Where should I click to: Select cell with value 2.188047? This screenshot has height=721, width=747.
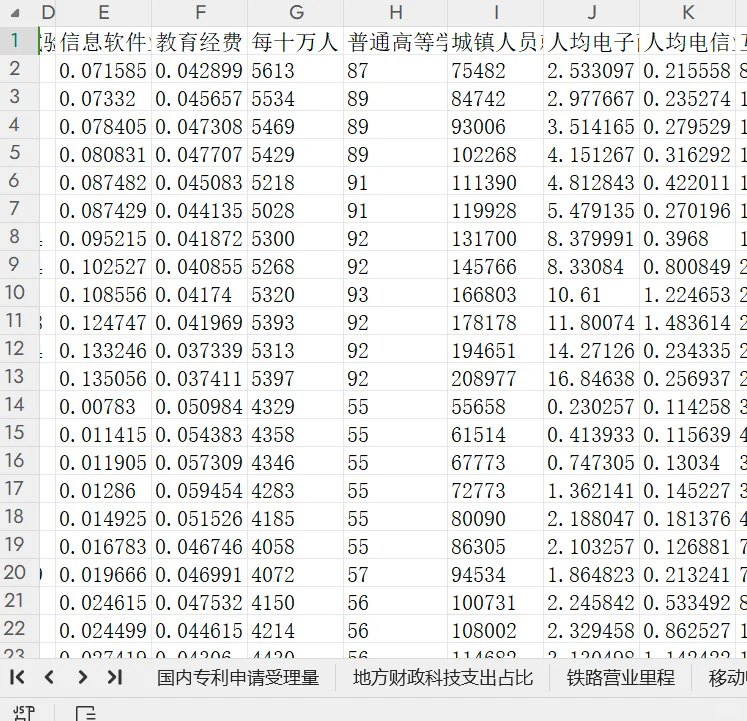[592, 518]
